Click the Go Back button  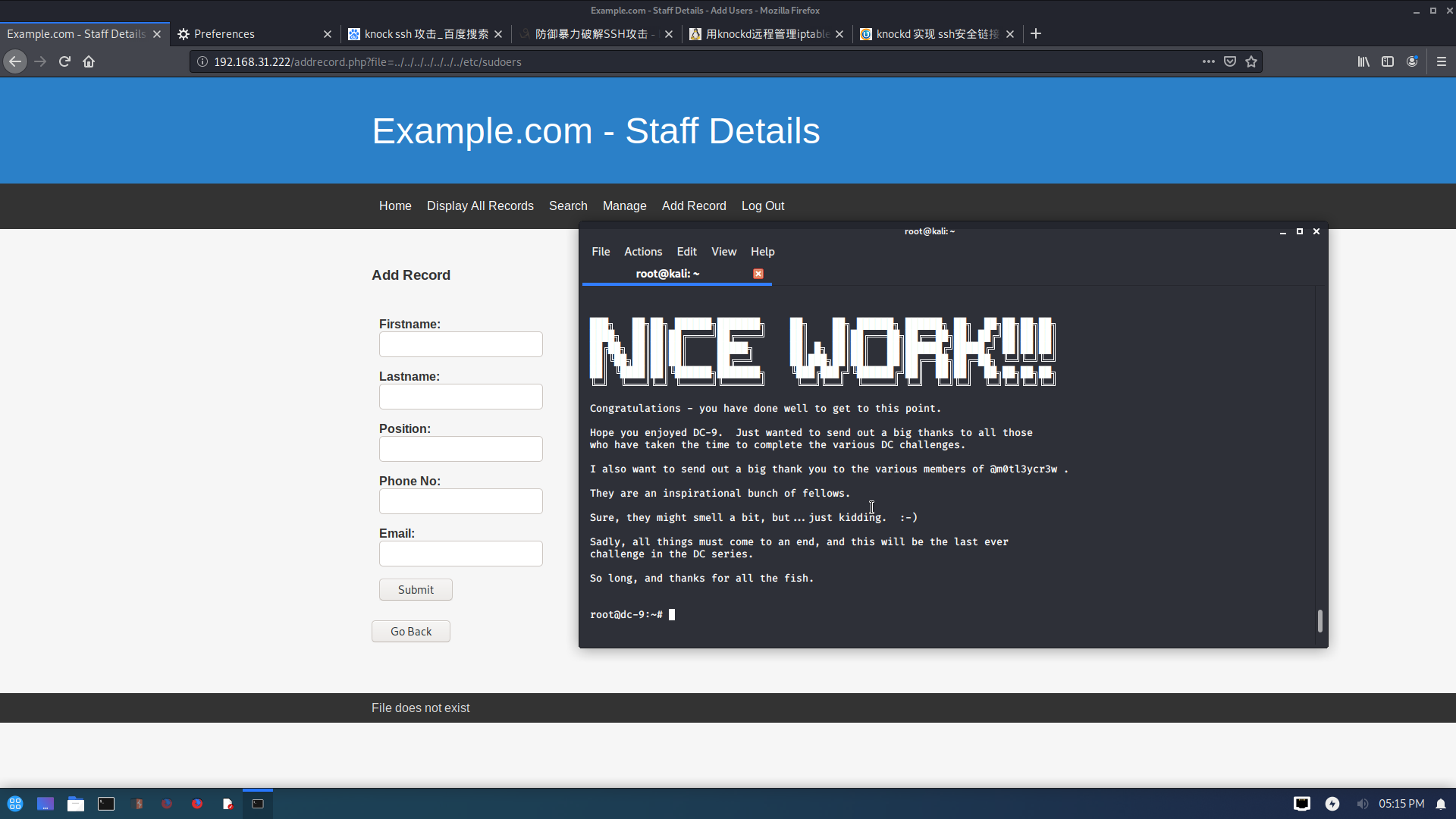pos(411,632)
